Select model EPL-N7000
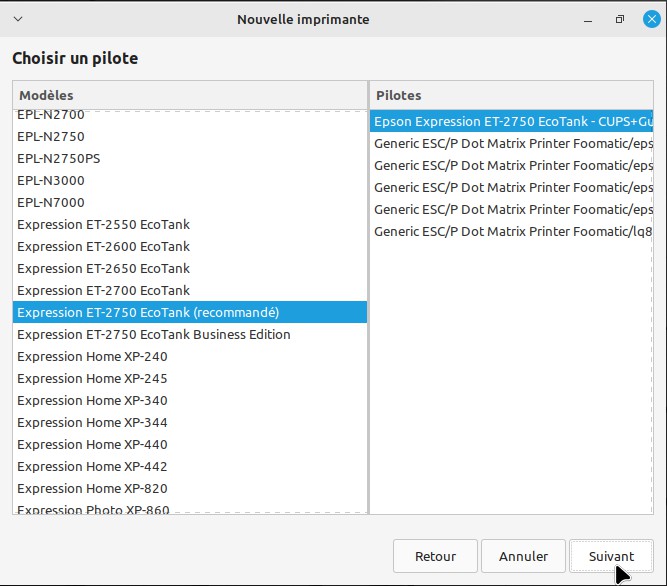 (190, 202)
